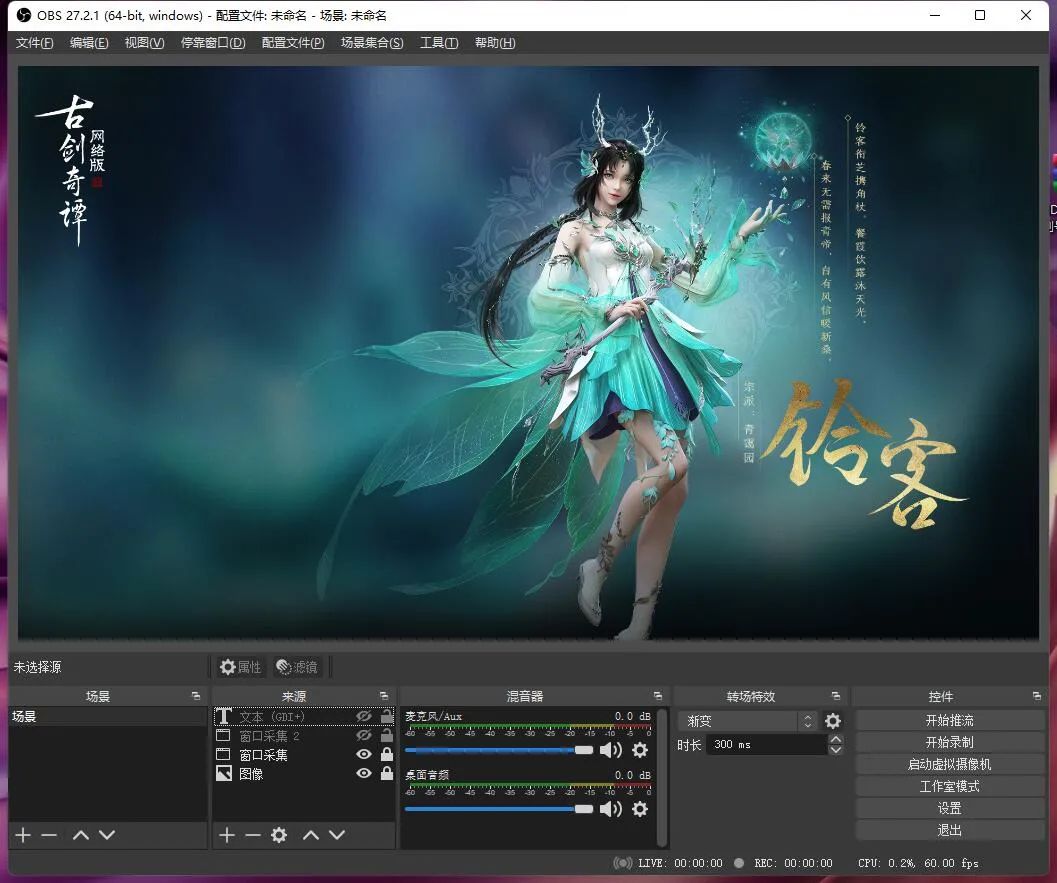Screen dimensions: 1057x883
Task: Pop out the 场景 dock panel
Action: click(196, 696)
